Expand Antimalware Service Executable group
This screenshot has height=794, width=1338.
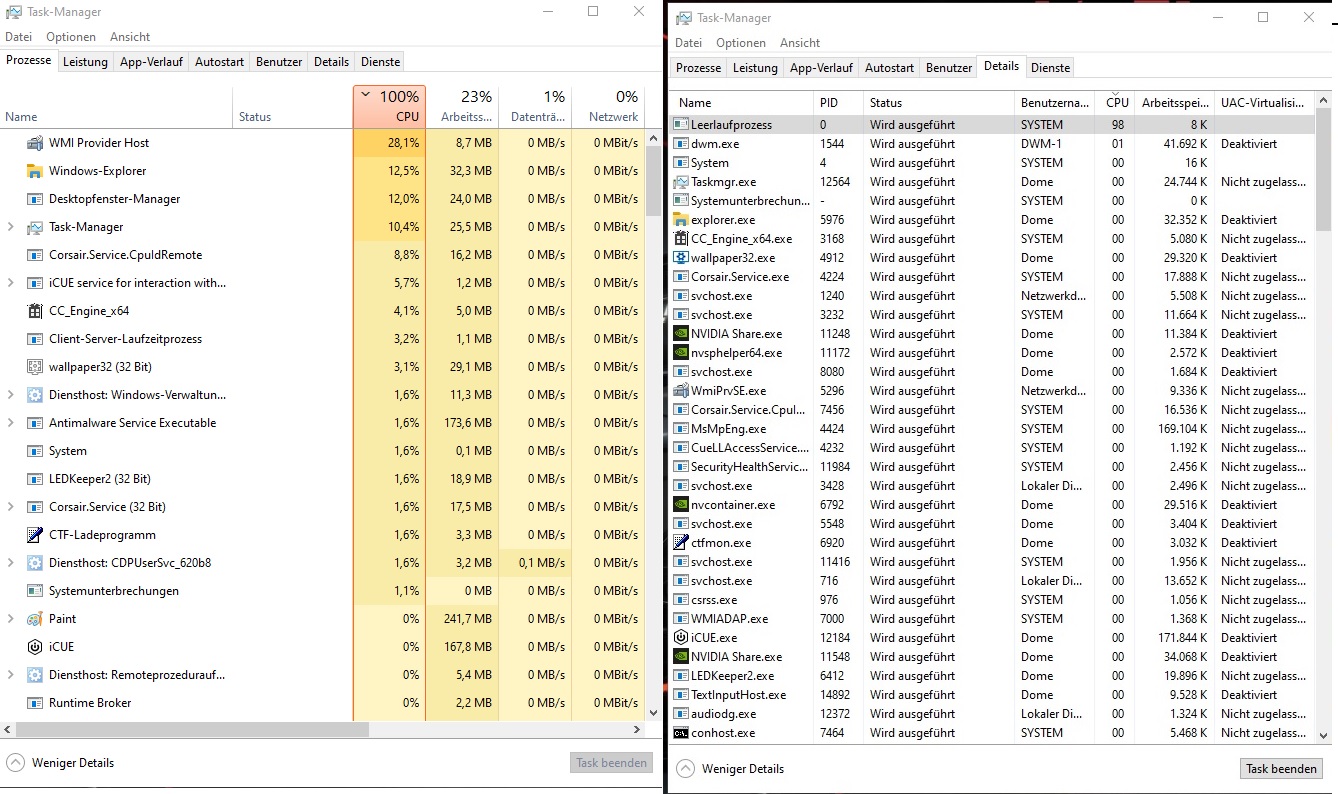point(11,423)
